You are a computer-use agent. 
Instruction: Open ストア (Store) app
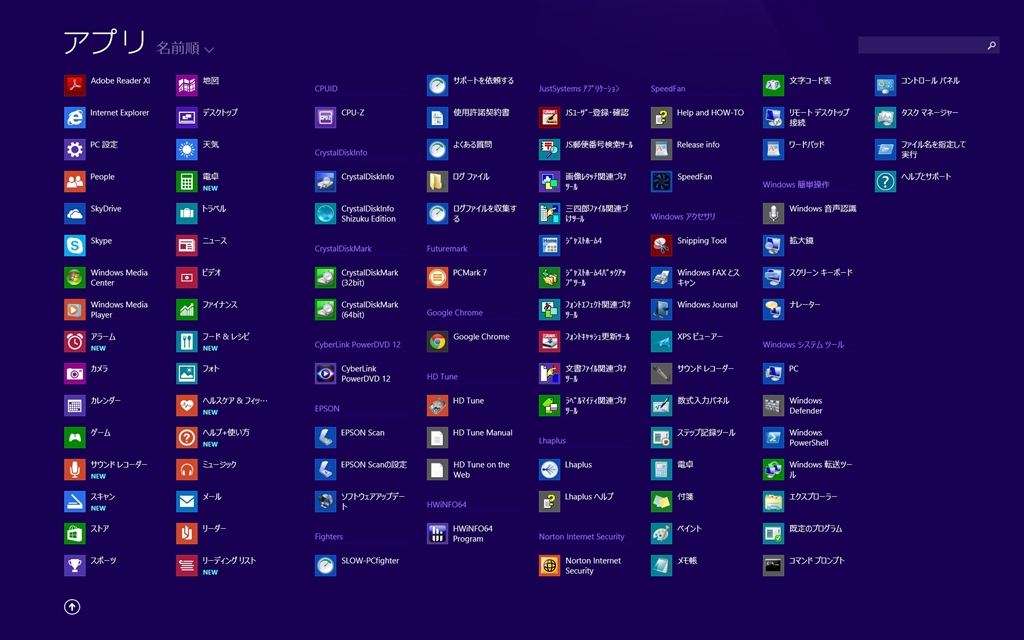tap(87, 534)
